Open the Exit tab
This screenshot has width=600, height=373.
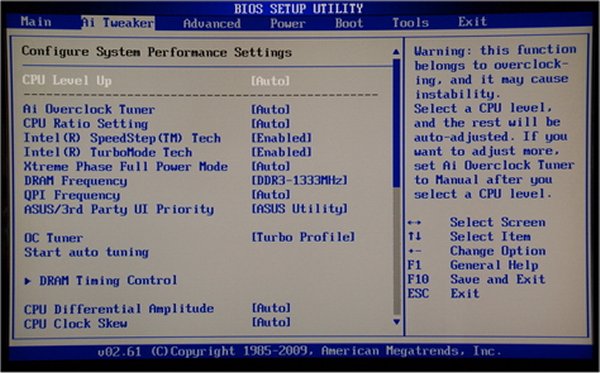(473, 21)
